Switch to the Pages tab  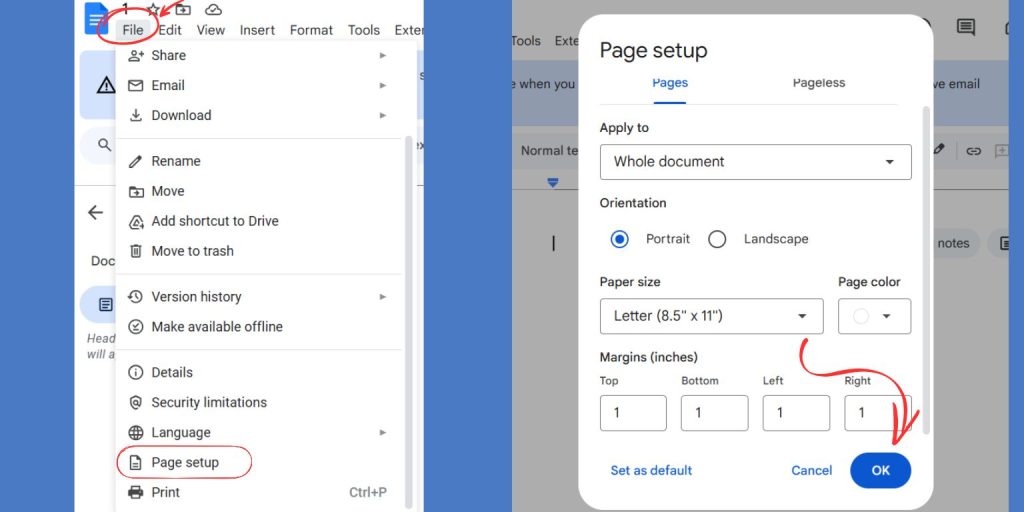pyautogui.click(x=670, y=84)
